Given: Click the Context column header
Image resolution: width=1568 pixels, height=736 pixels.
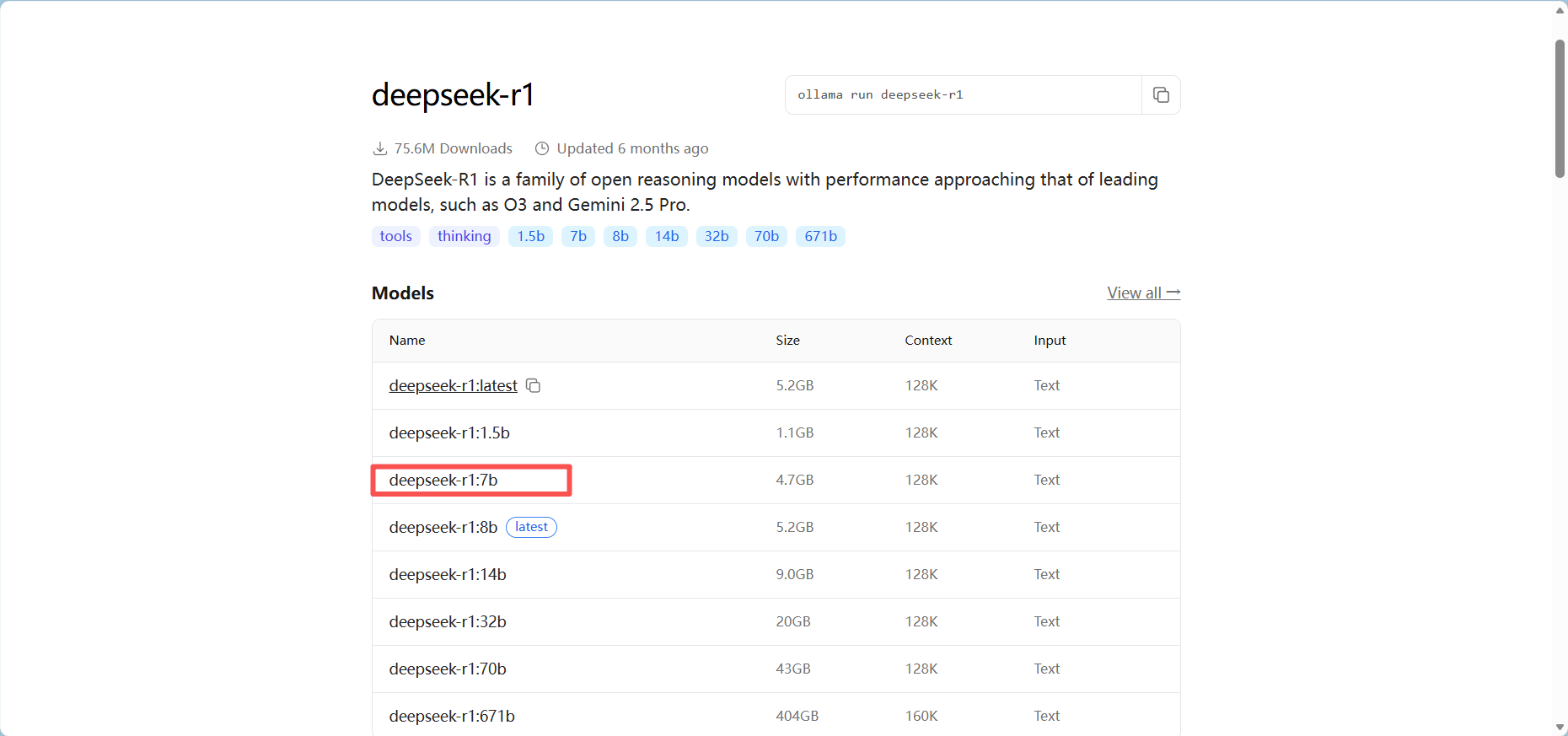Looking at the screenshot, I should (928, 340).
